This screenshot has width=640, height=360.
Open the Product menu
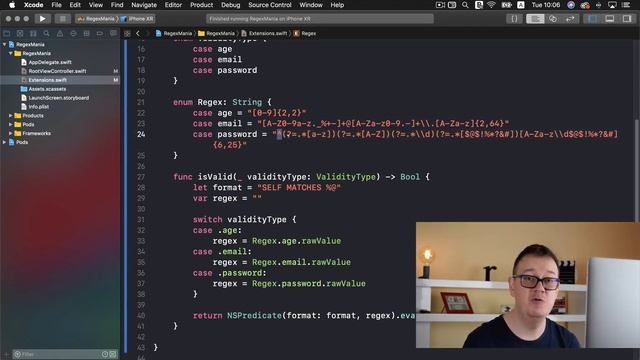point(202,5)
